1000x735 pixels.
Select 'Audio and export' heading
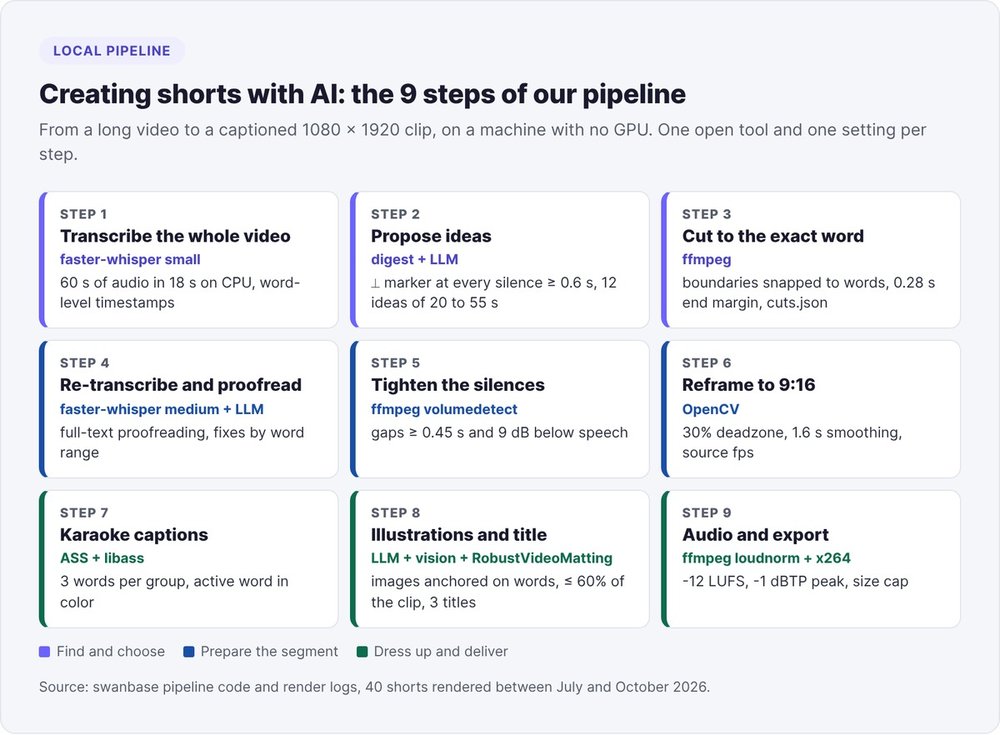pos(756,535)
